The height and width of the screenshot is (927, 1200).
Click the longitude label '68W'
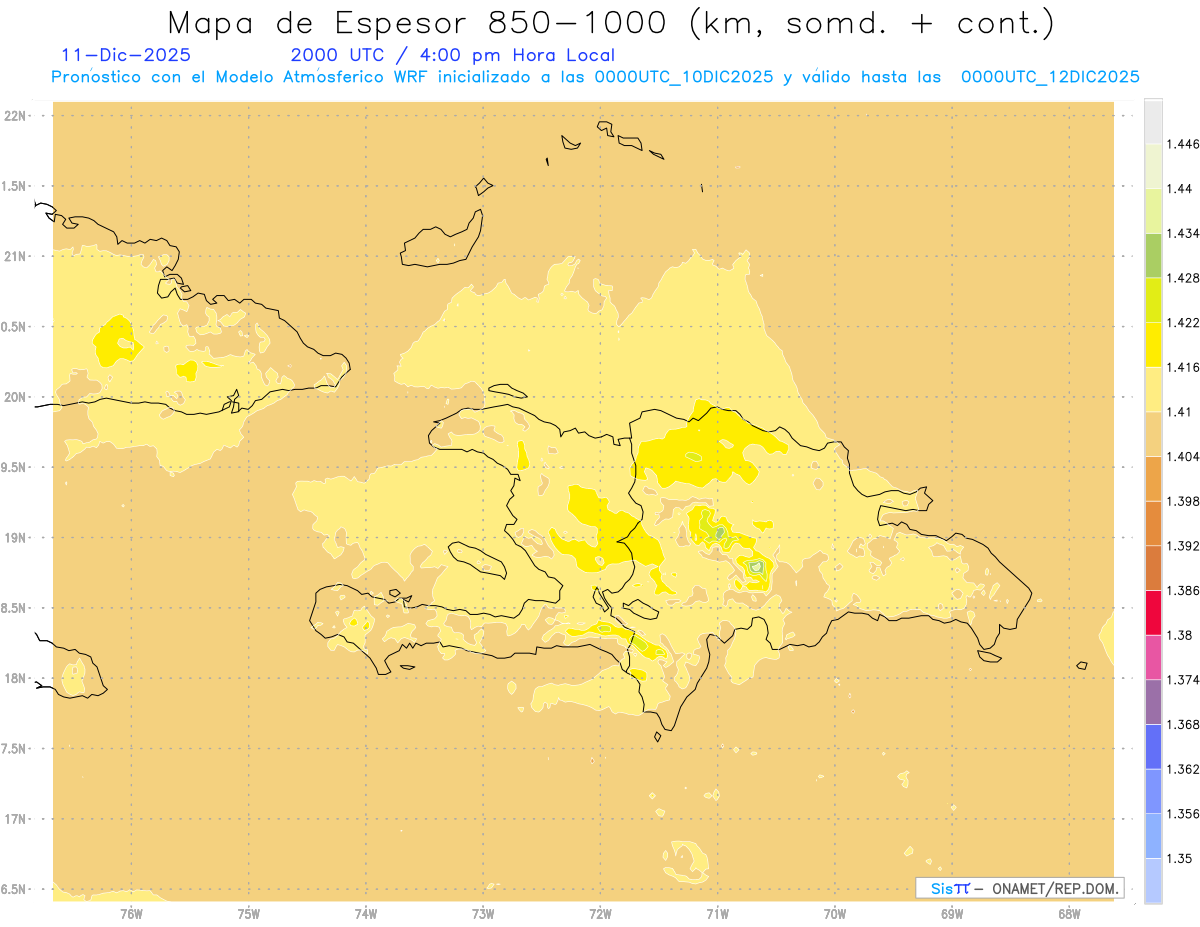coord(1069,913)
